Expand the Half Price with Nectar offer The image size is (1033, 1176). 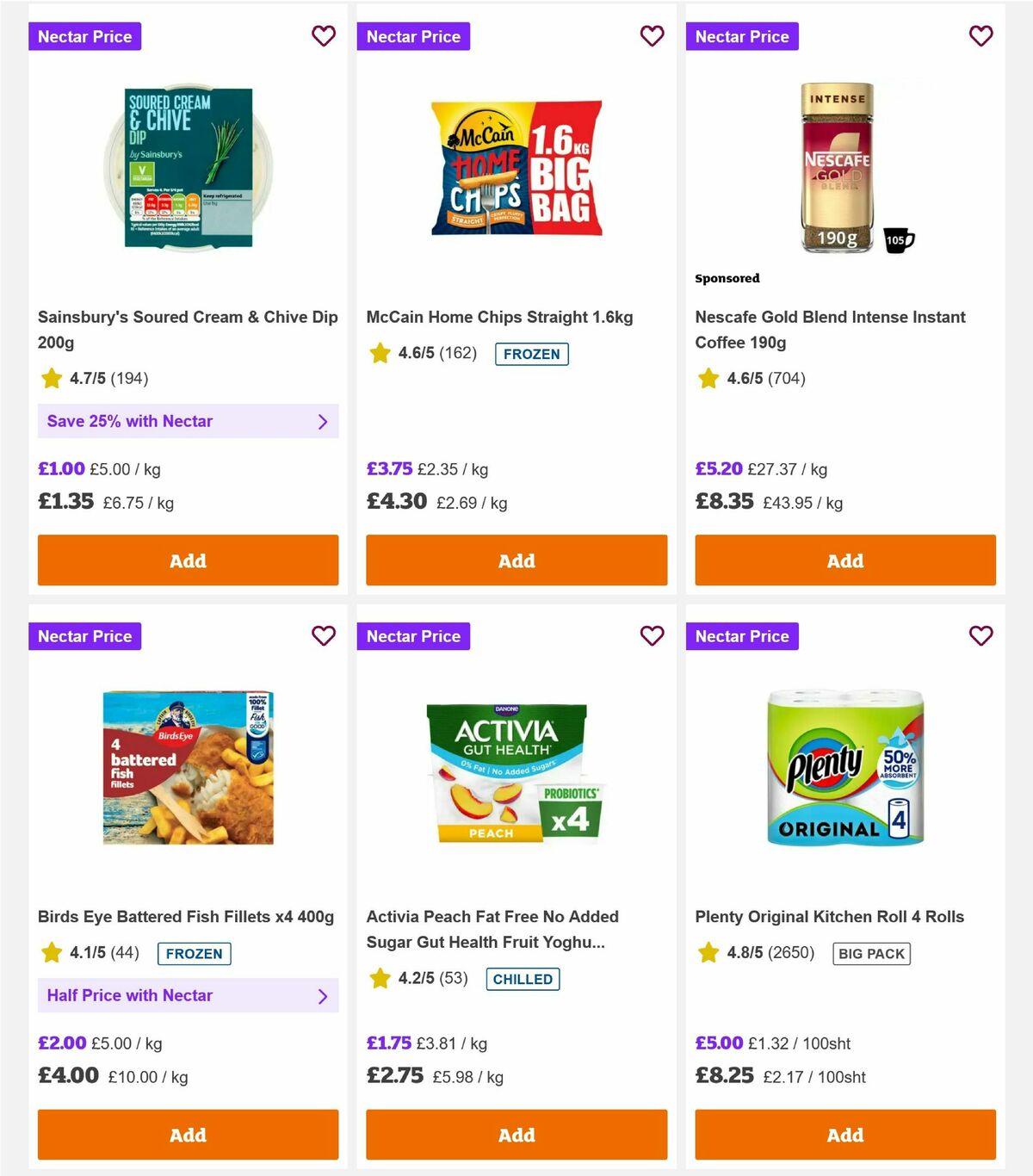click(188, 995)
